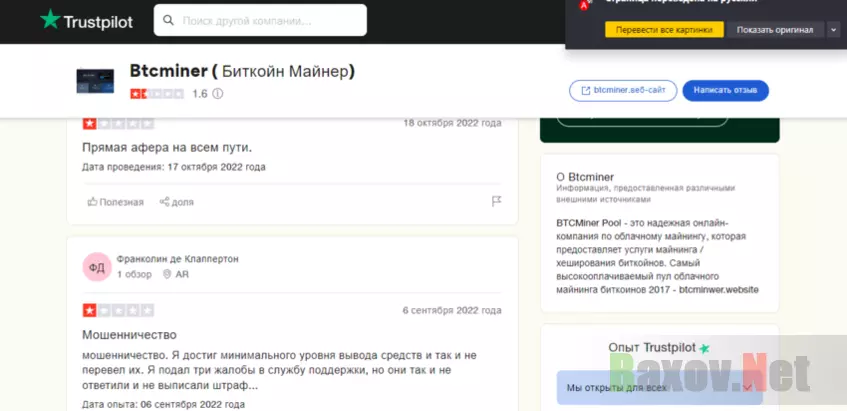Mark the October 18 review as "Полезная"
Screen dimensions: 847x411
(x=116, y=202)
